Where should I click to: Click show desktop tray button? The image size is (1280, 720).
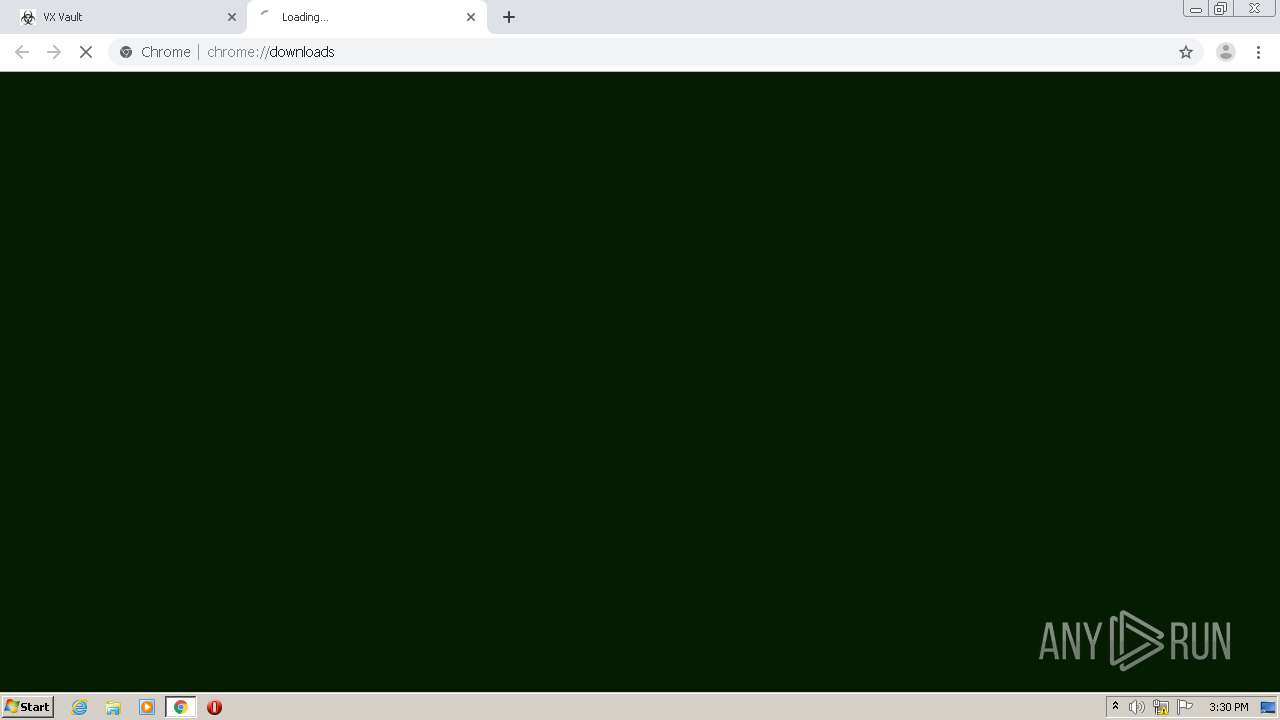coord(1268,707)
